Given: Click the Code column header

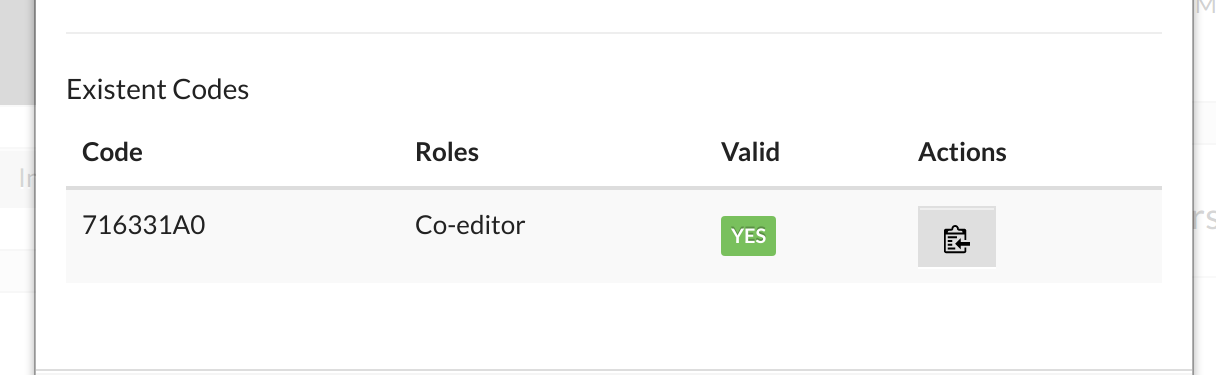Looking at the screenshot, I should (x=112, y=152).
